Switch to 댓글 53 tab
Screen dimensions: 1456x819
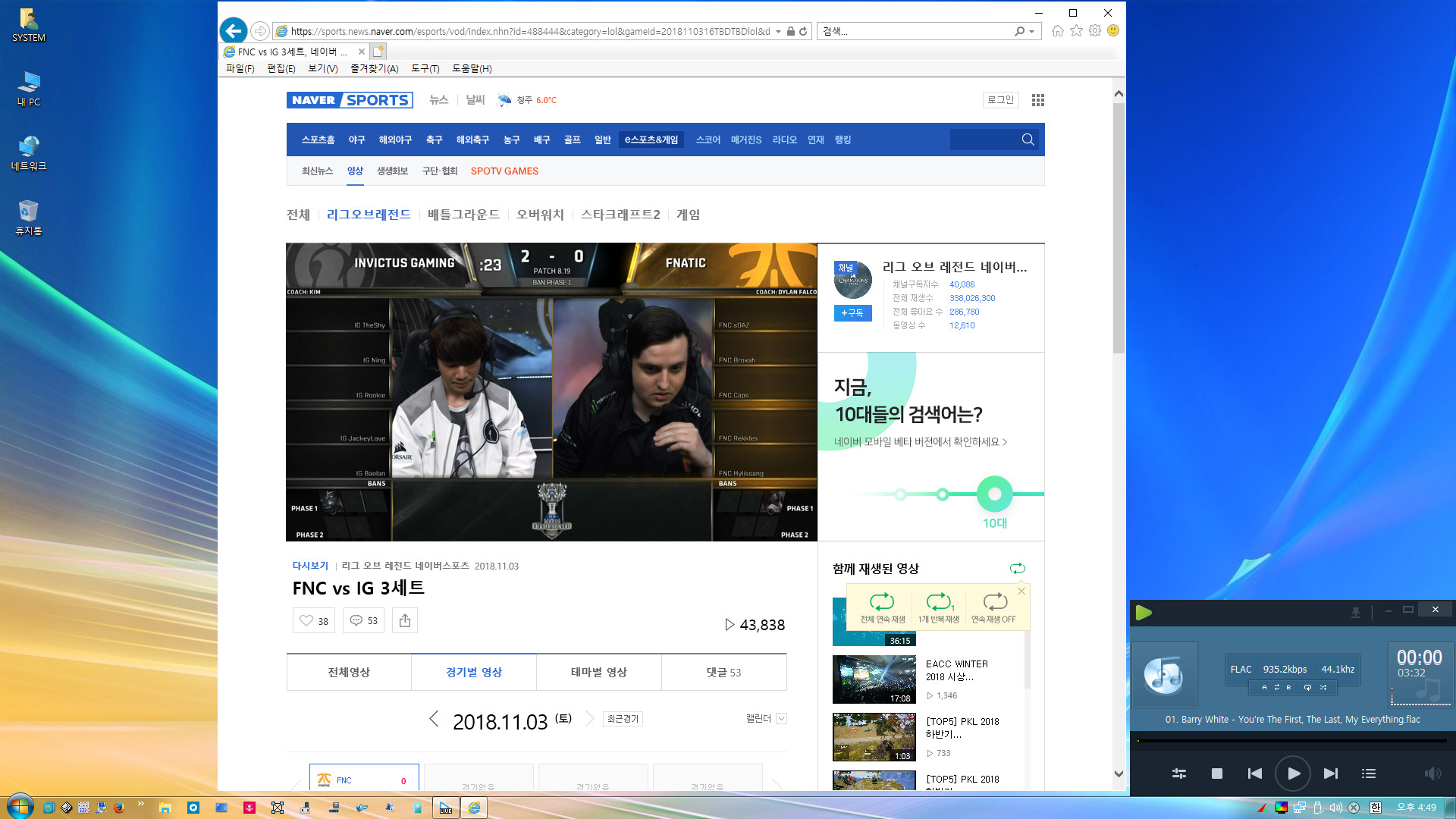724,672
